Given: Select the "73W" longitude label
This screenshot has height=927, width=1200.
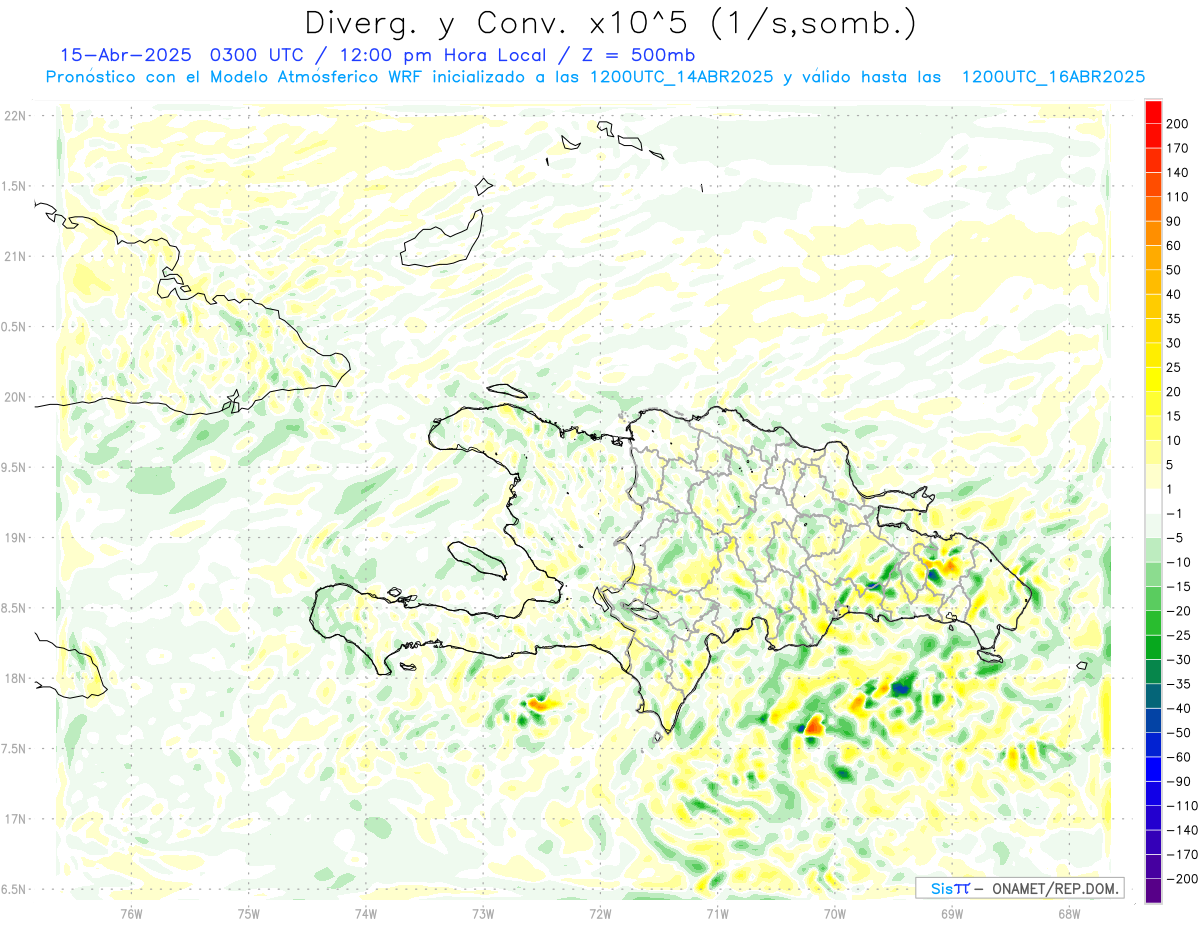Looking at the screenshot, I should 483,913.
